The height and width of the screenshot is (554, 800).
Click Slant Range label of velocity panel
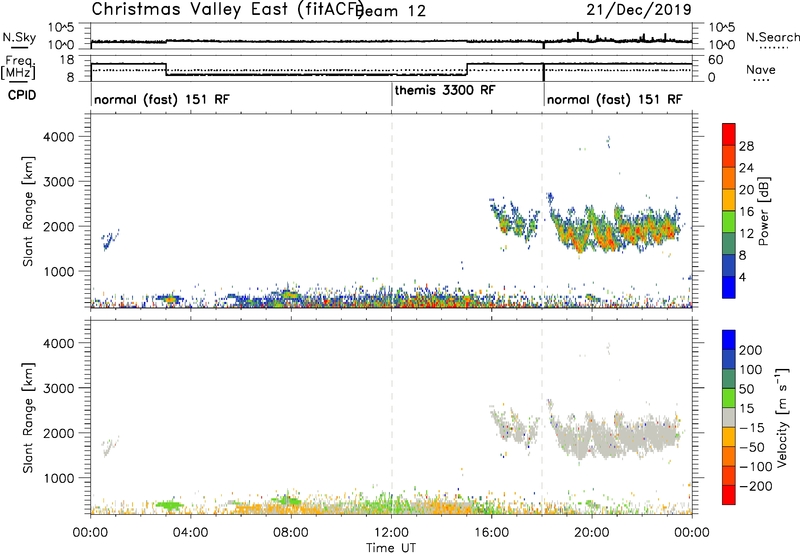pyautogui.click(x=28, y=418)
